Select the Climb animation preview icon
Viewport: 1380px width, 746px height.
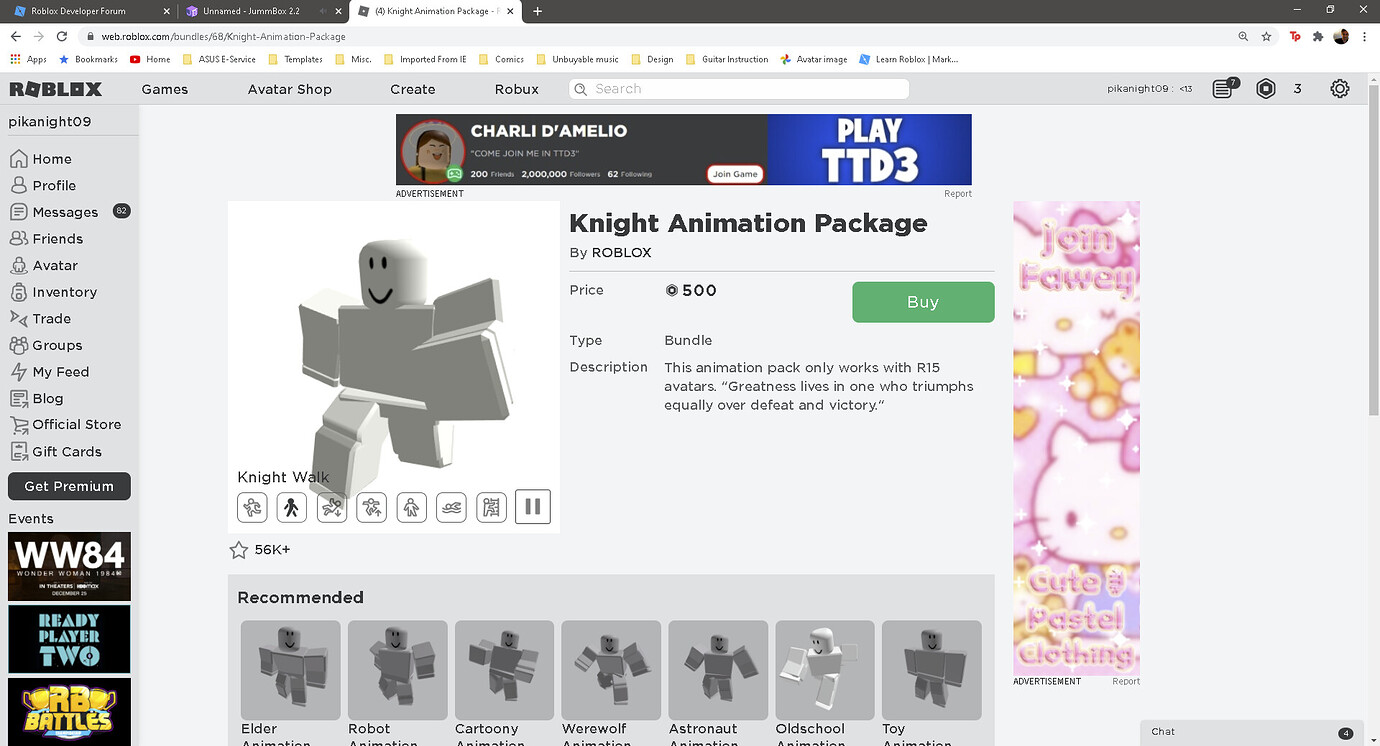pos(491,507)
